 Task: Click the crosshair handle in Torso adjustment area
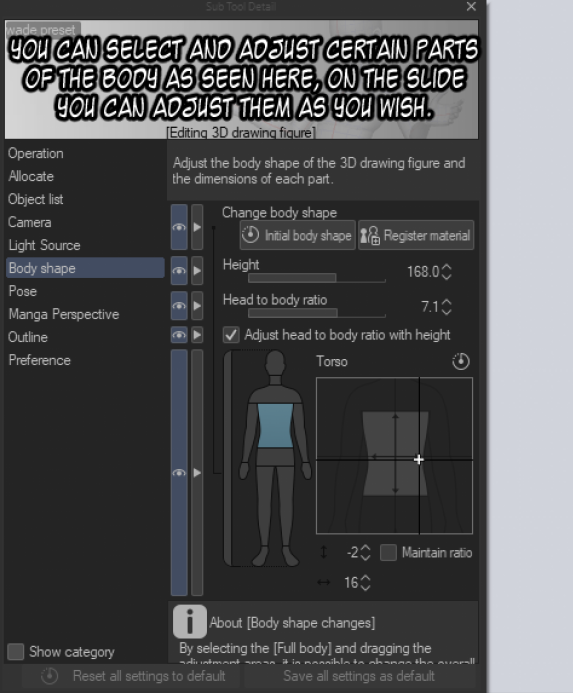[x=419, y=460]
